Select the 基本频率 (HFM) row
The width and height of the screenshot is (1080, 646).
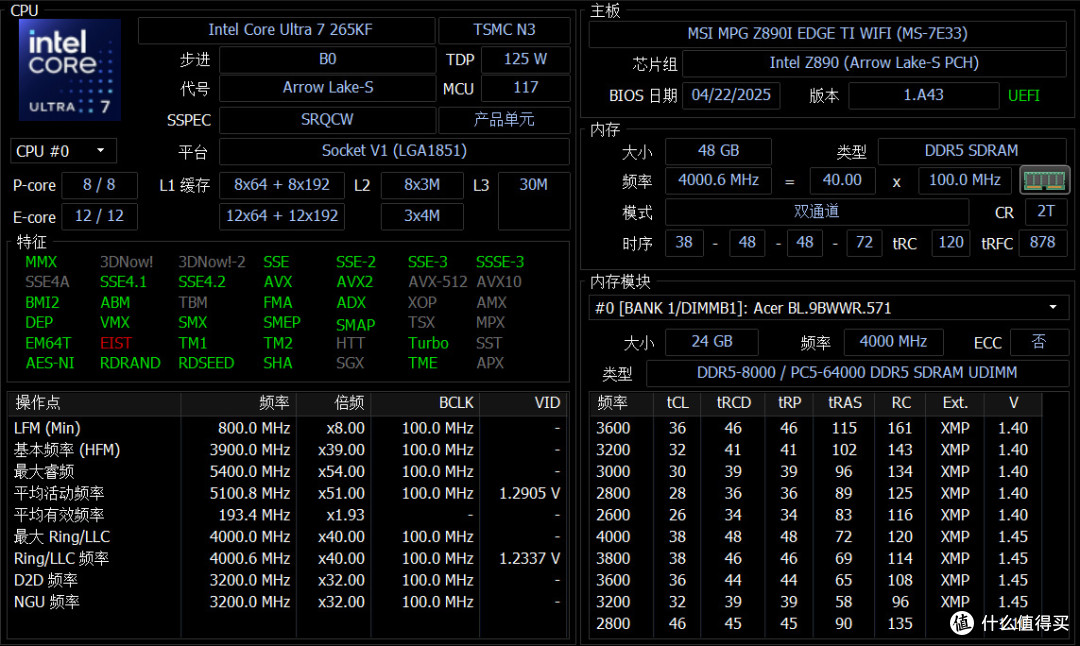[x=288, y=450]
